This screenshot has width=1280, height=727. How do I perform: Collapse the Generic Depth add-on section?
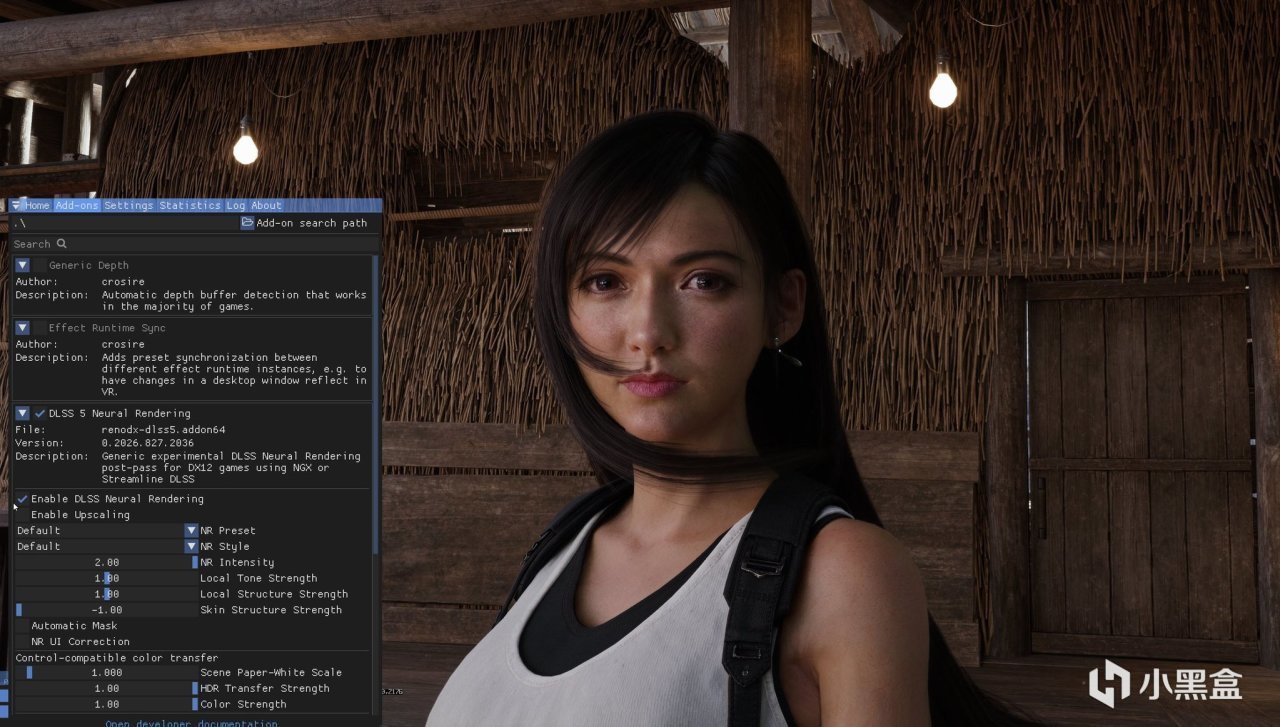click(x=22, y=265)
